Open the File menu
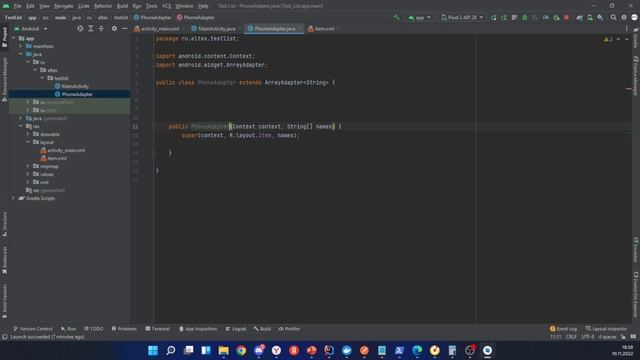The width and height of the screenshot is (640, 360). tap(17, 6)
